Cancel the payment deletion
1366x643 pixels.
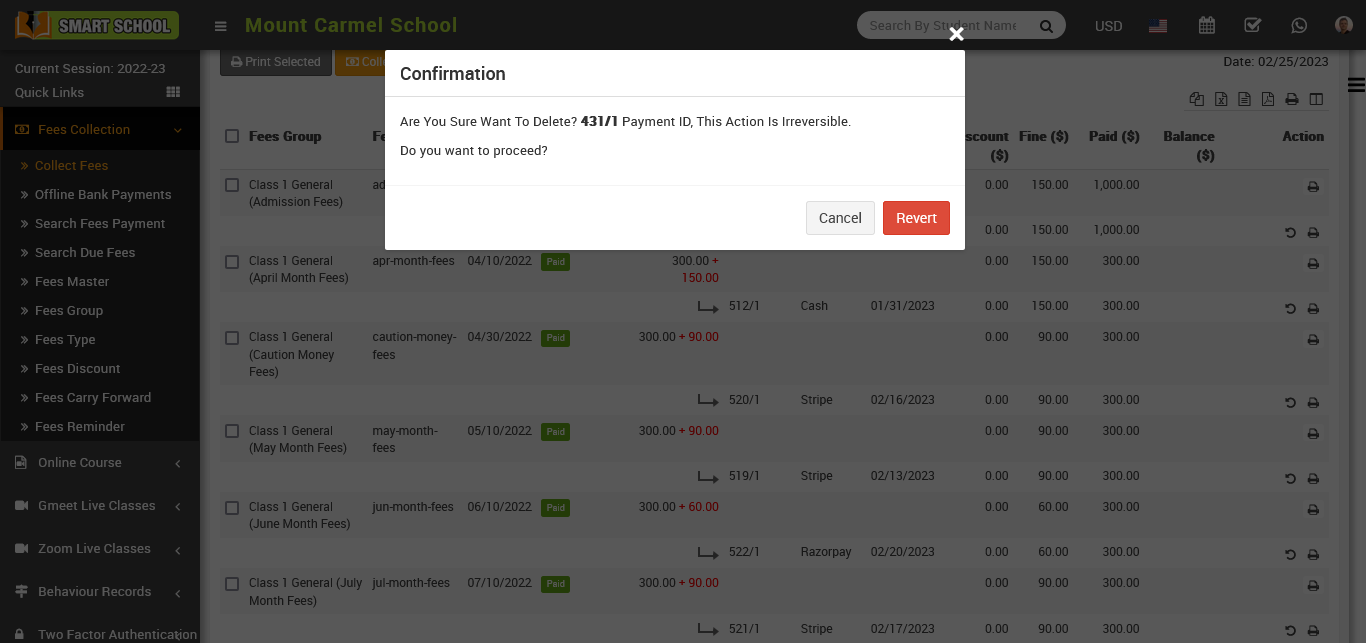click(840, 218)
